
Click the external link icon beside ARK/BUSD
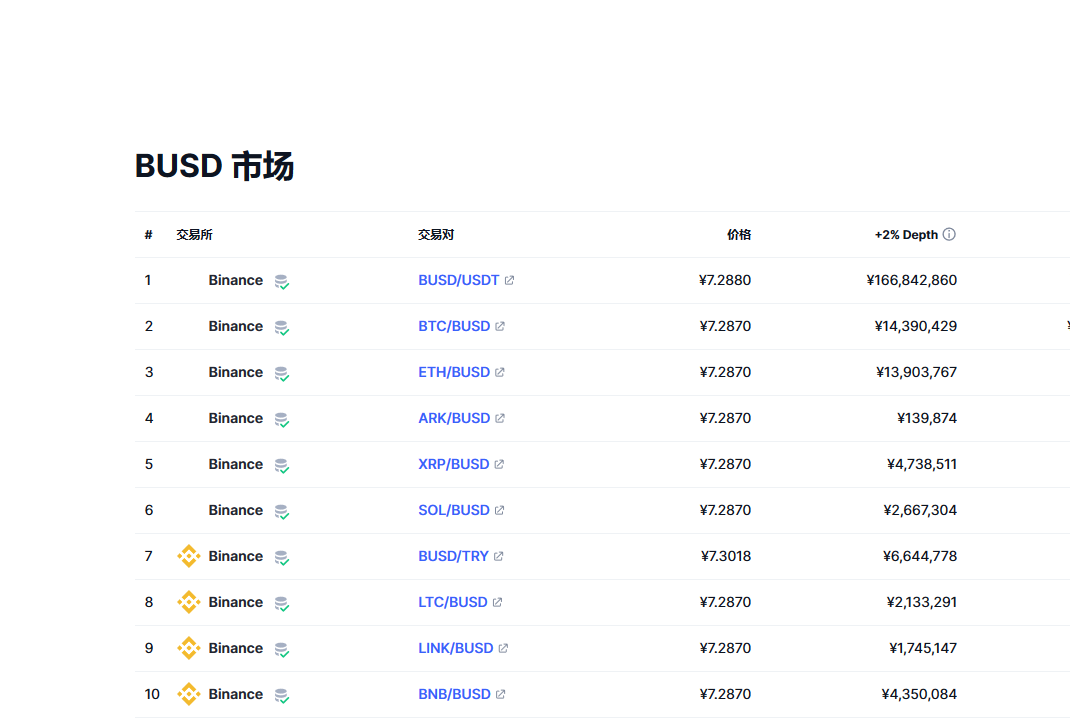(500, 418)
